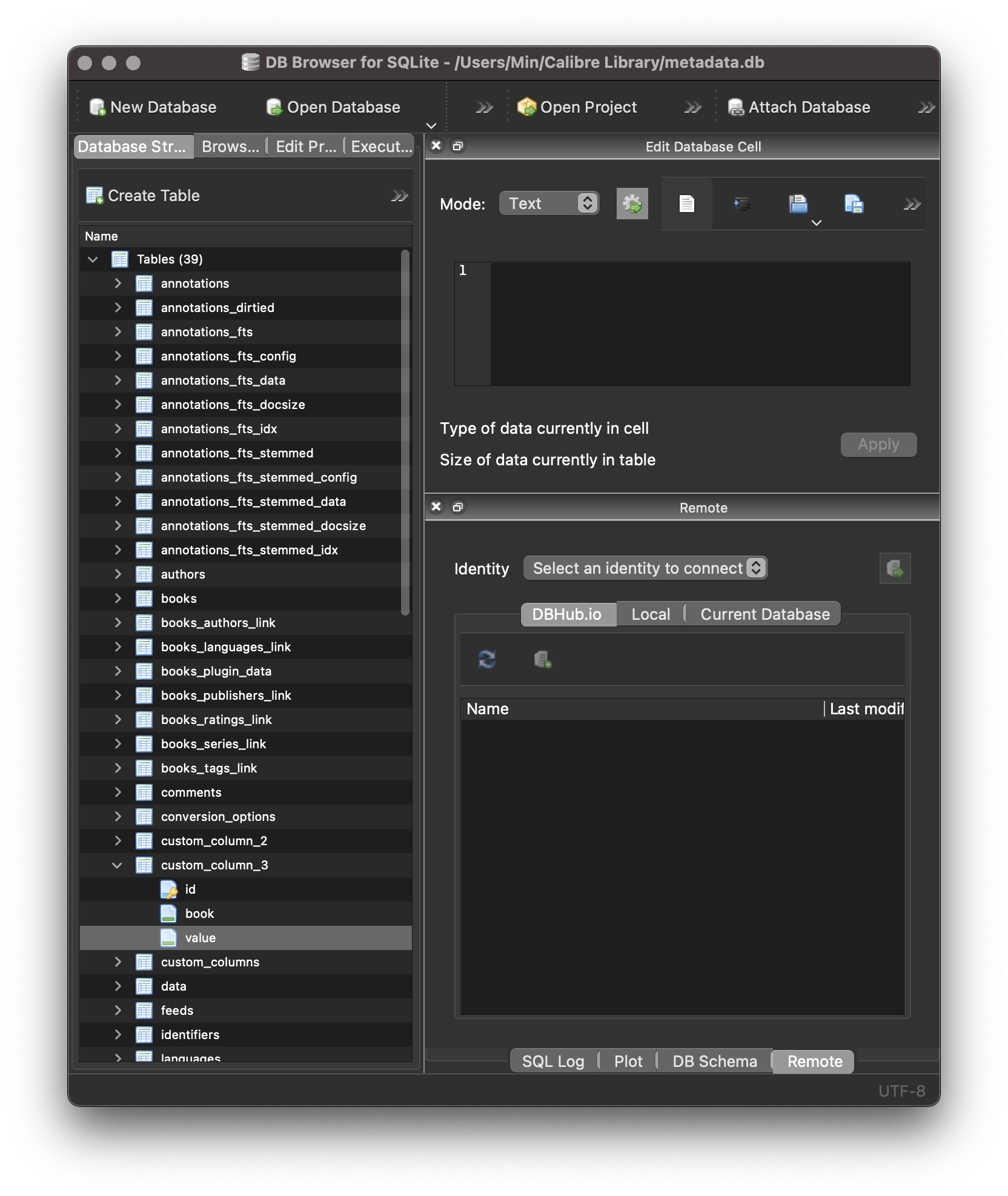Viewport: 1008px width, 1196px height.
Task: Open the dropdown arrow below Open Database
Action: tap(431, 125)
